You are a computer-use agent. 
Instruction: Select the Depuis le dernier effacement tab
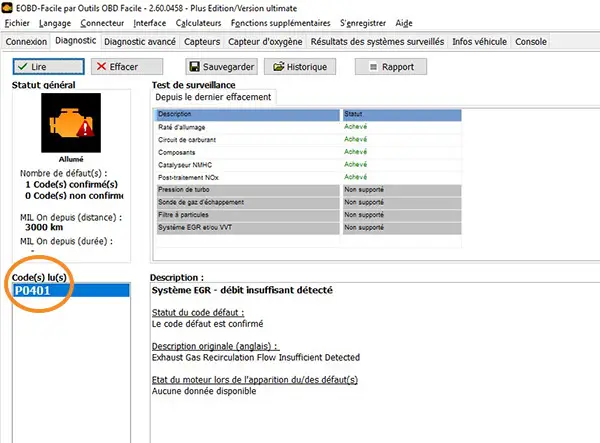click(212, 97)
